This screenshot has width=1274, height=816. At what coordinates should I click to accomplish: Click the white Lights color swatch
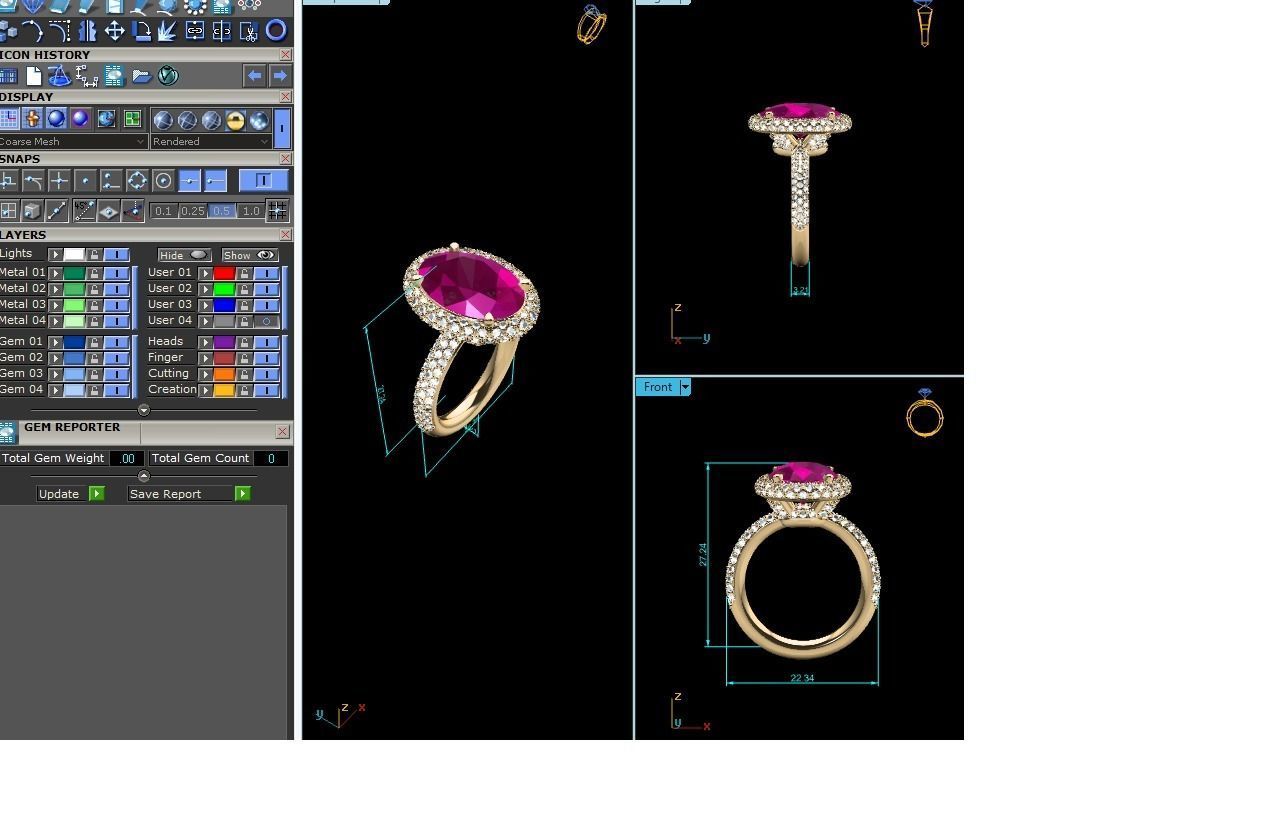(74, 255)
